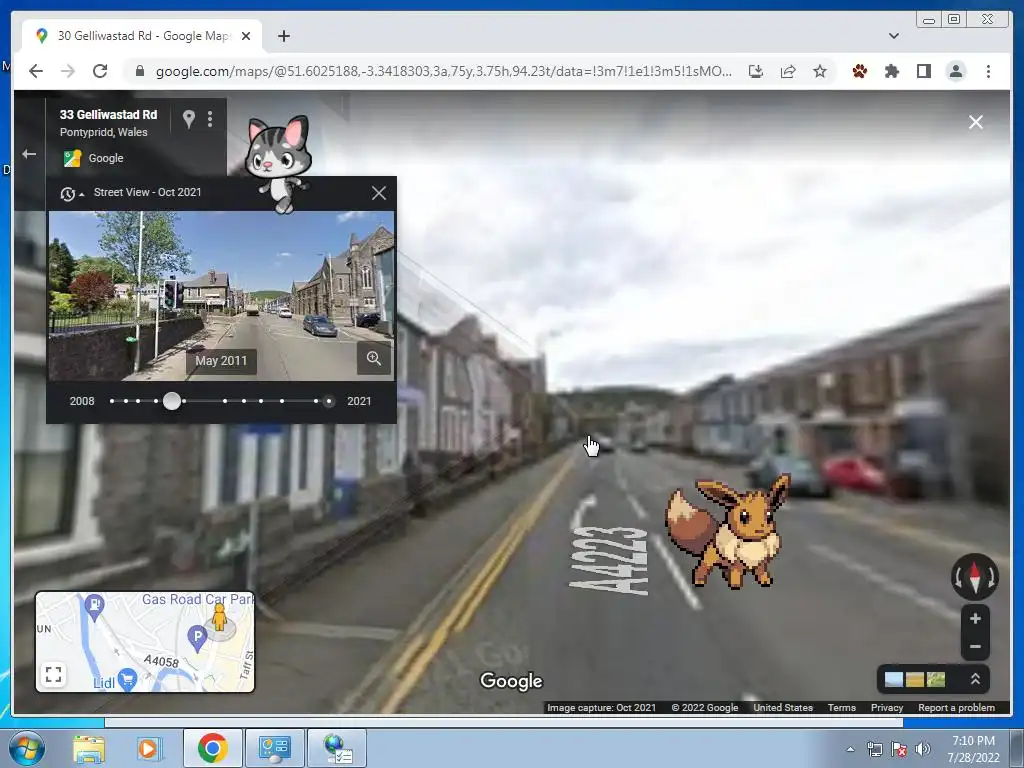The image size is (1024, 768).
Task: Toggle the browser side panel
Action: (x=923, y=71)
